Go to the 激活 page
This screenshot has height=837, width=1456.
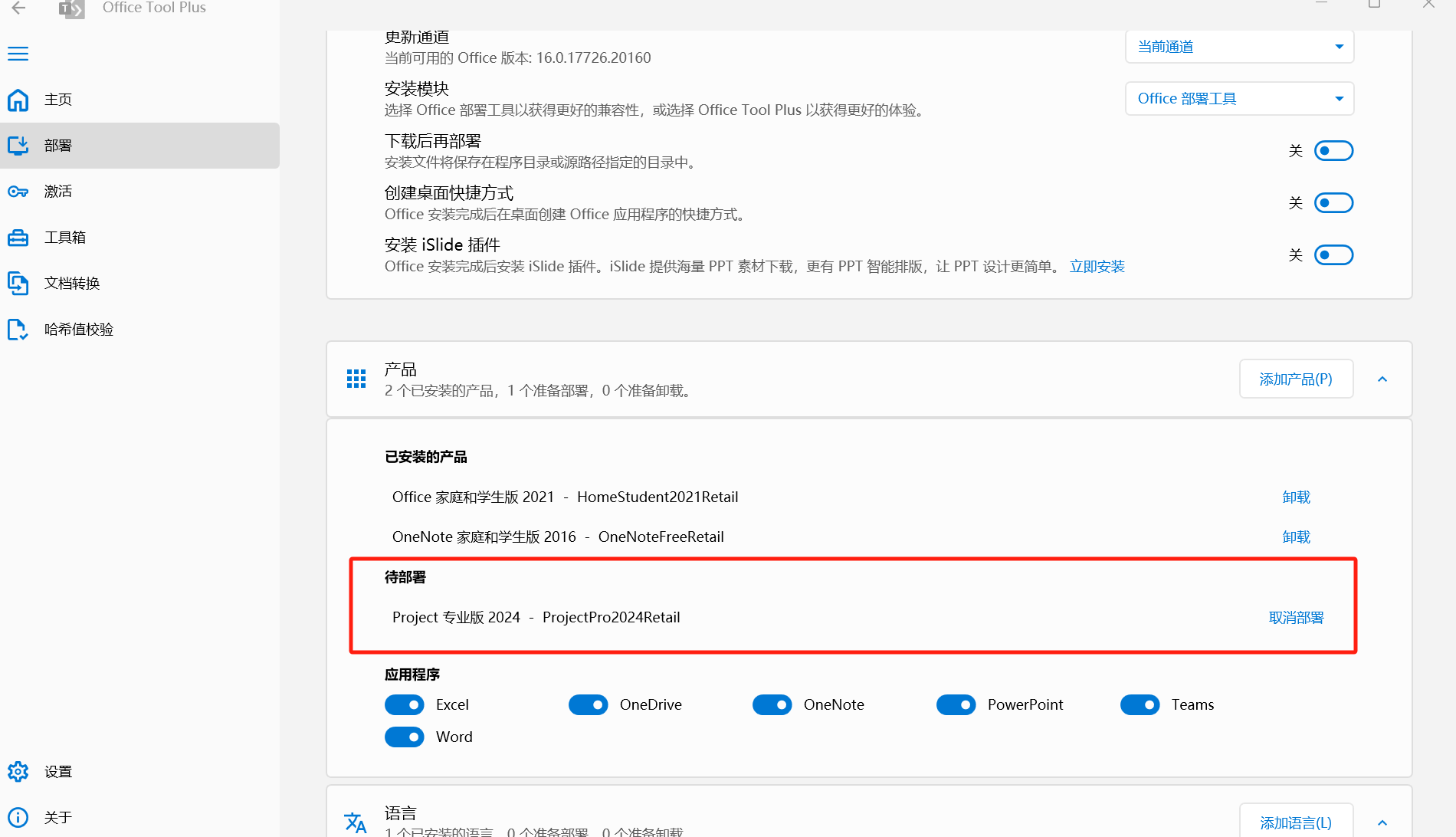coord(139,192)
